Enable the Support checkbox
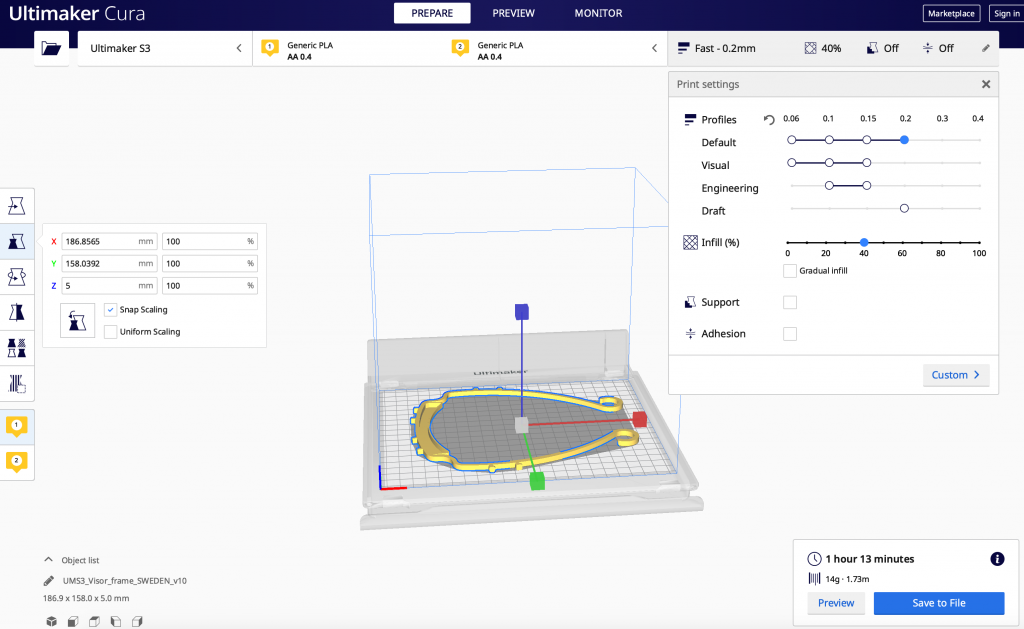This screenshot has width=1024, height=629. 790,302
